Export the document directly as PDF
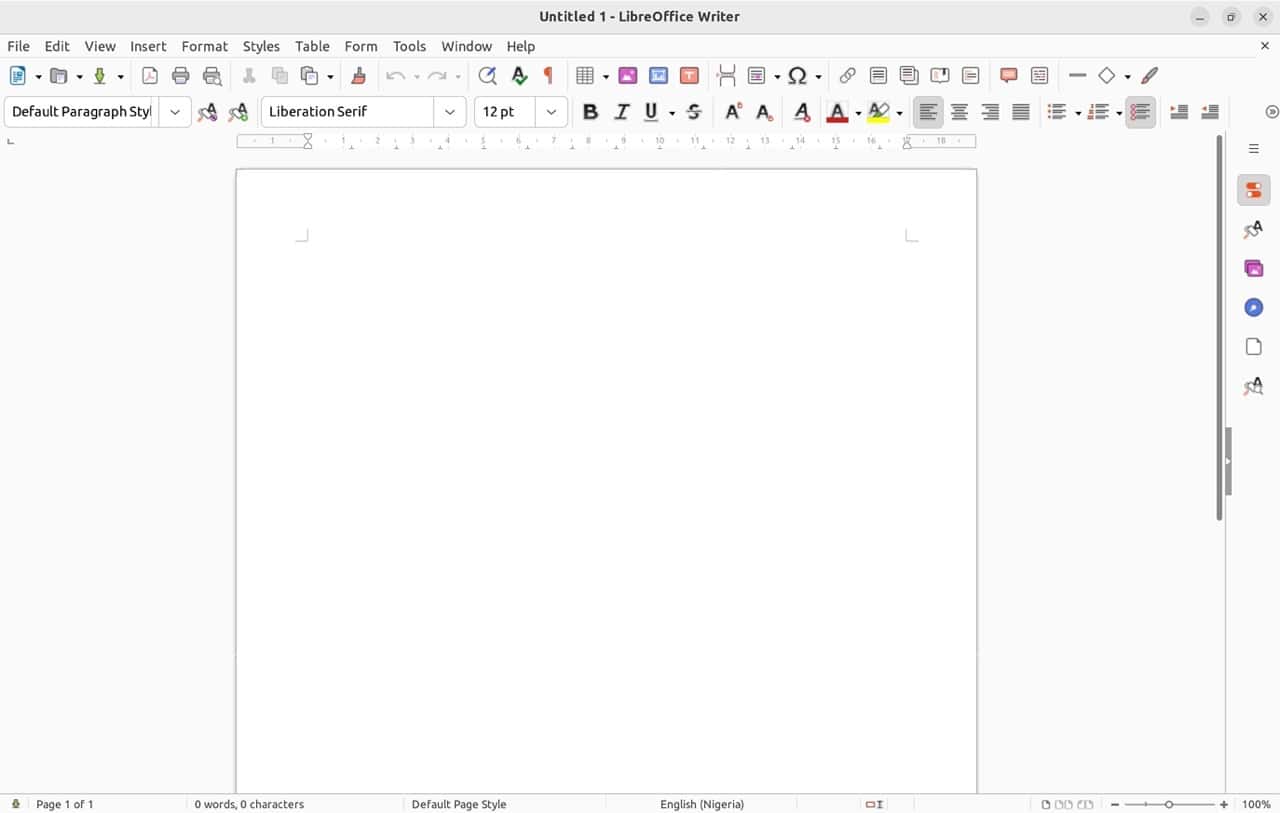This screenshot has height=813, width=1280. coord(149,75)
